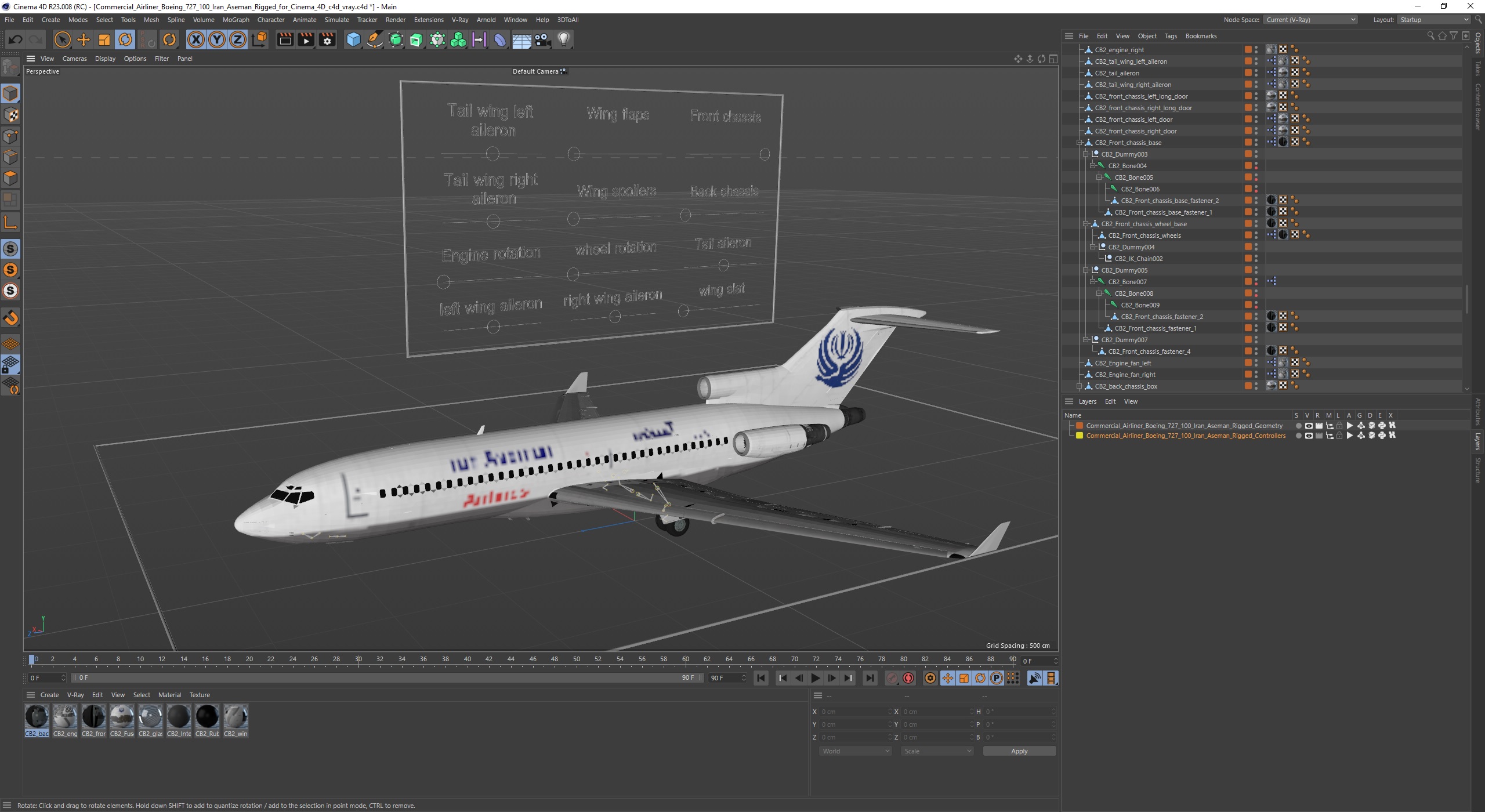Open Node Space dropdown
The height and width of the screenshot is (812, 1485).
[1310, 20]
